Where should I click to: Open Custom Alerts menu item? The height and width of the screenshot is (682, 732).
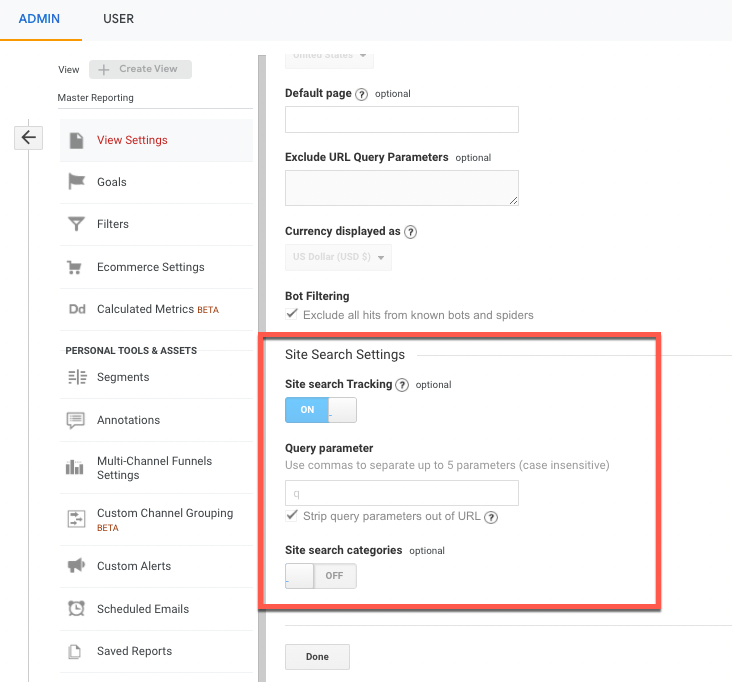156,566
